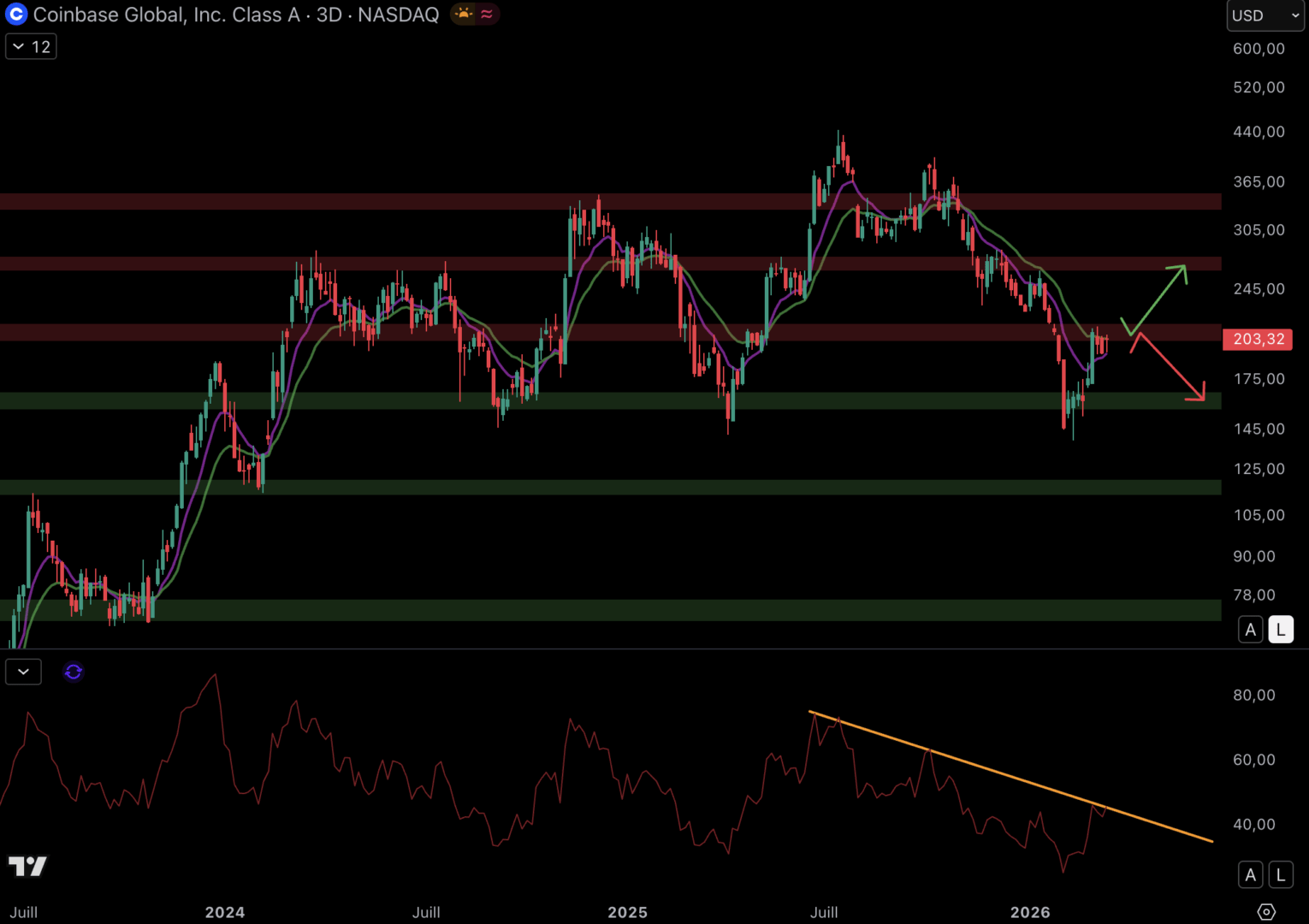The height and width of the screenshot is (924, 1309).
Task: Toggle auto scale A on the indicator pane
Action: (x=1250, y=874)
